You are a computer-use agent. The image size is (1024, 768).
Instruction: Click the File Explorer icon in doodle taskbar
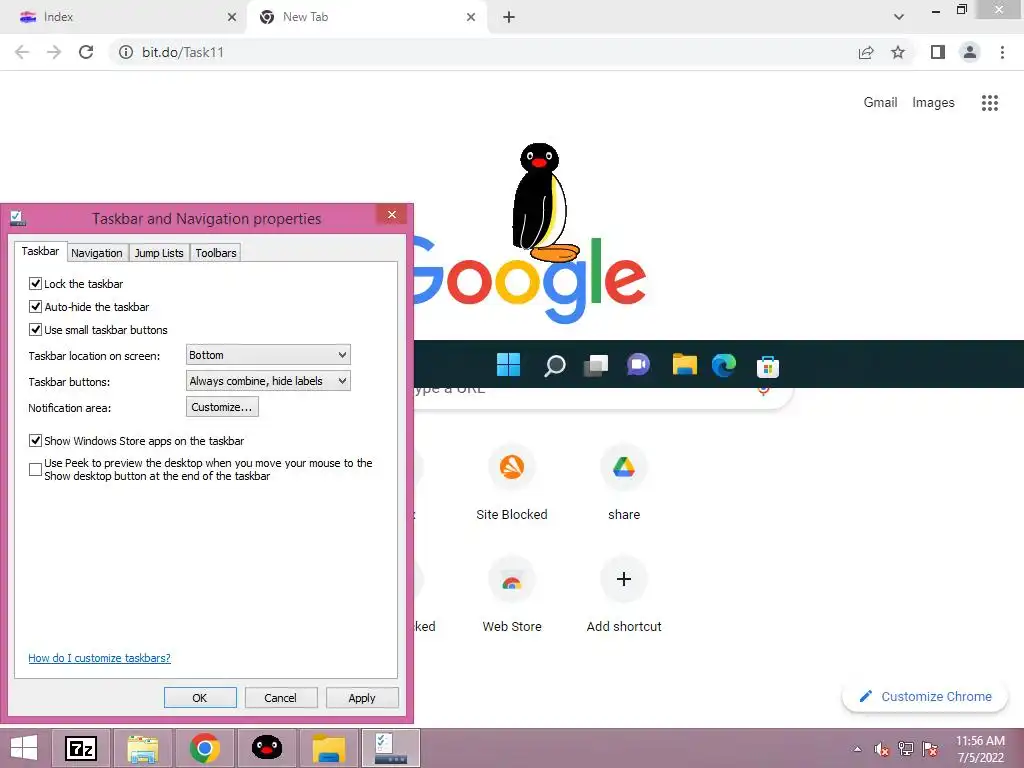[684, 364]
